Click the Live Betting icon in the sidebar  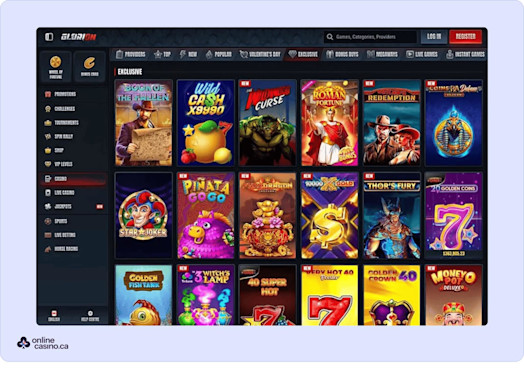(x=48, y=235)
